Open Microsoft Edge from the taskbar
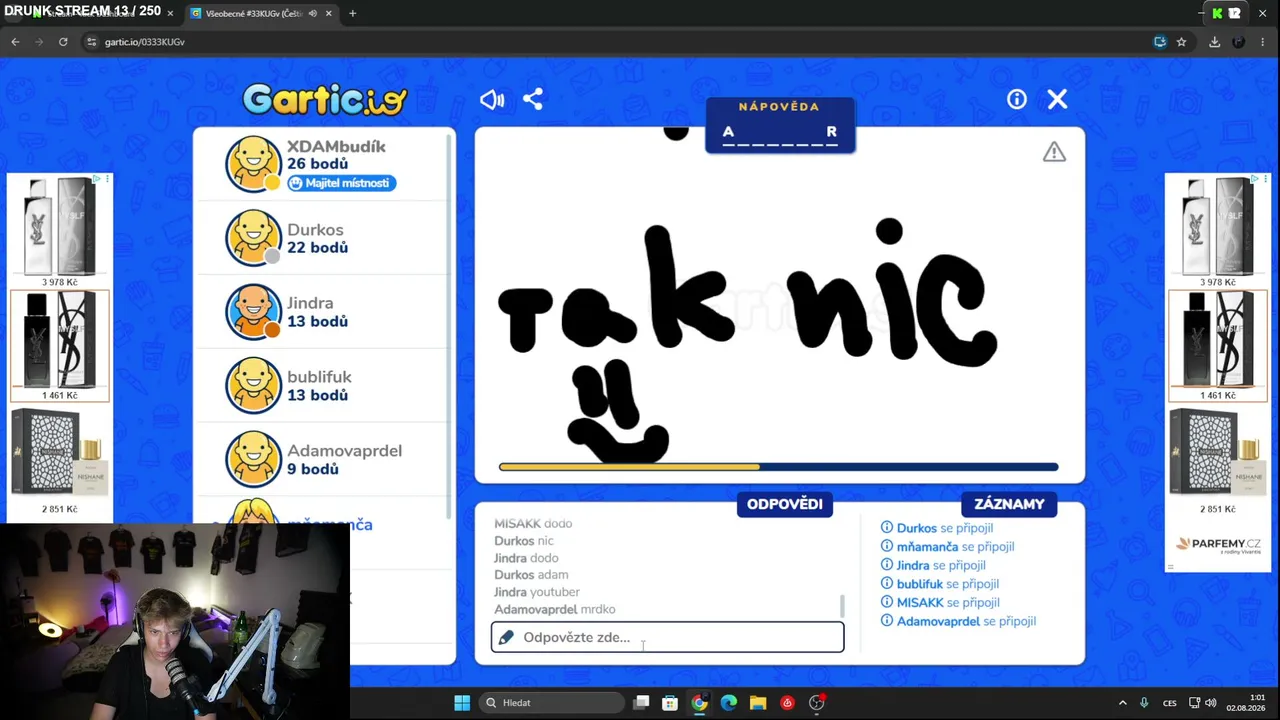 pyautogui.click(x=728, y=703)
